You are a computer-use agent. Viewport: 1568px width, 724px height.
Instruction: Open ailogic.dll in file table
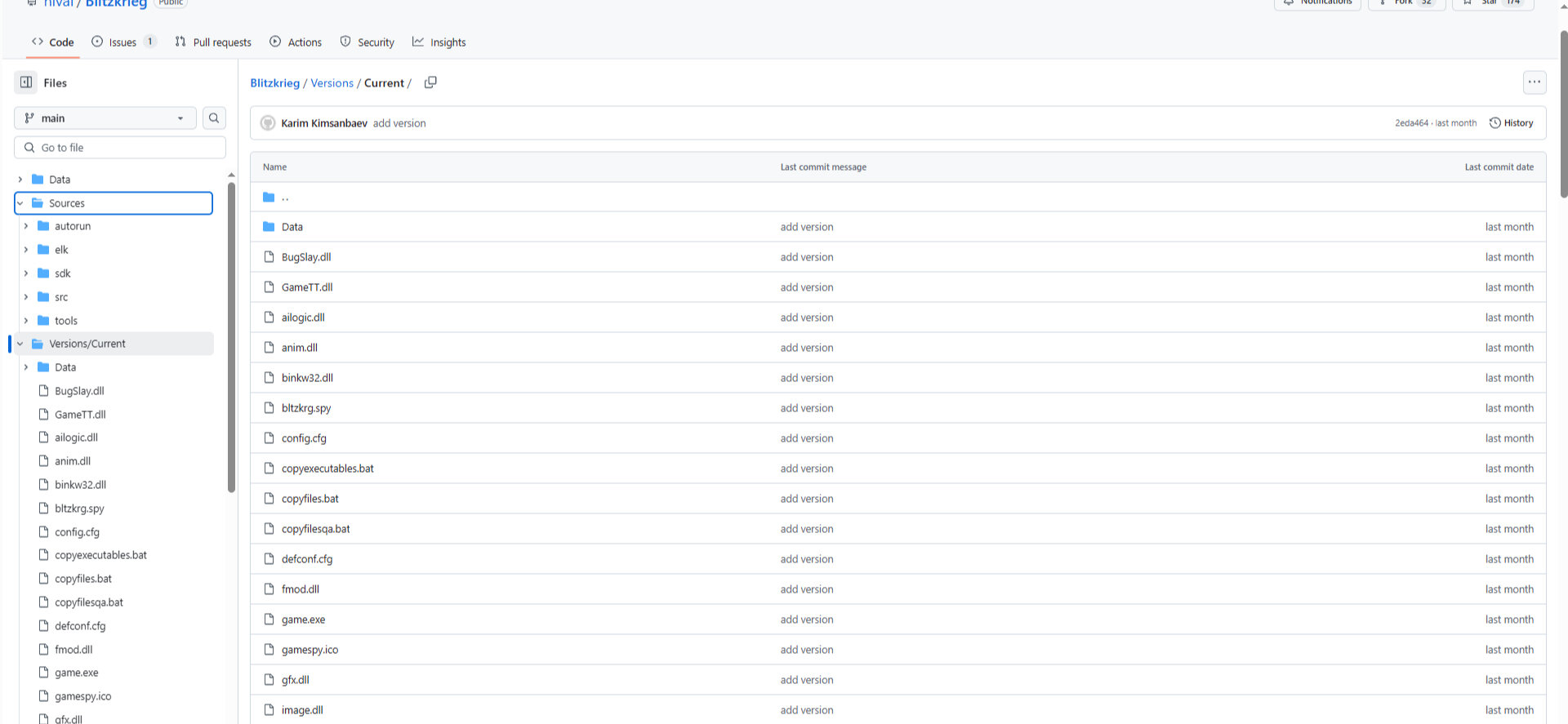tap(303, 318)
